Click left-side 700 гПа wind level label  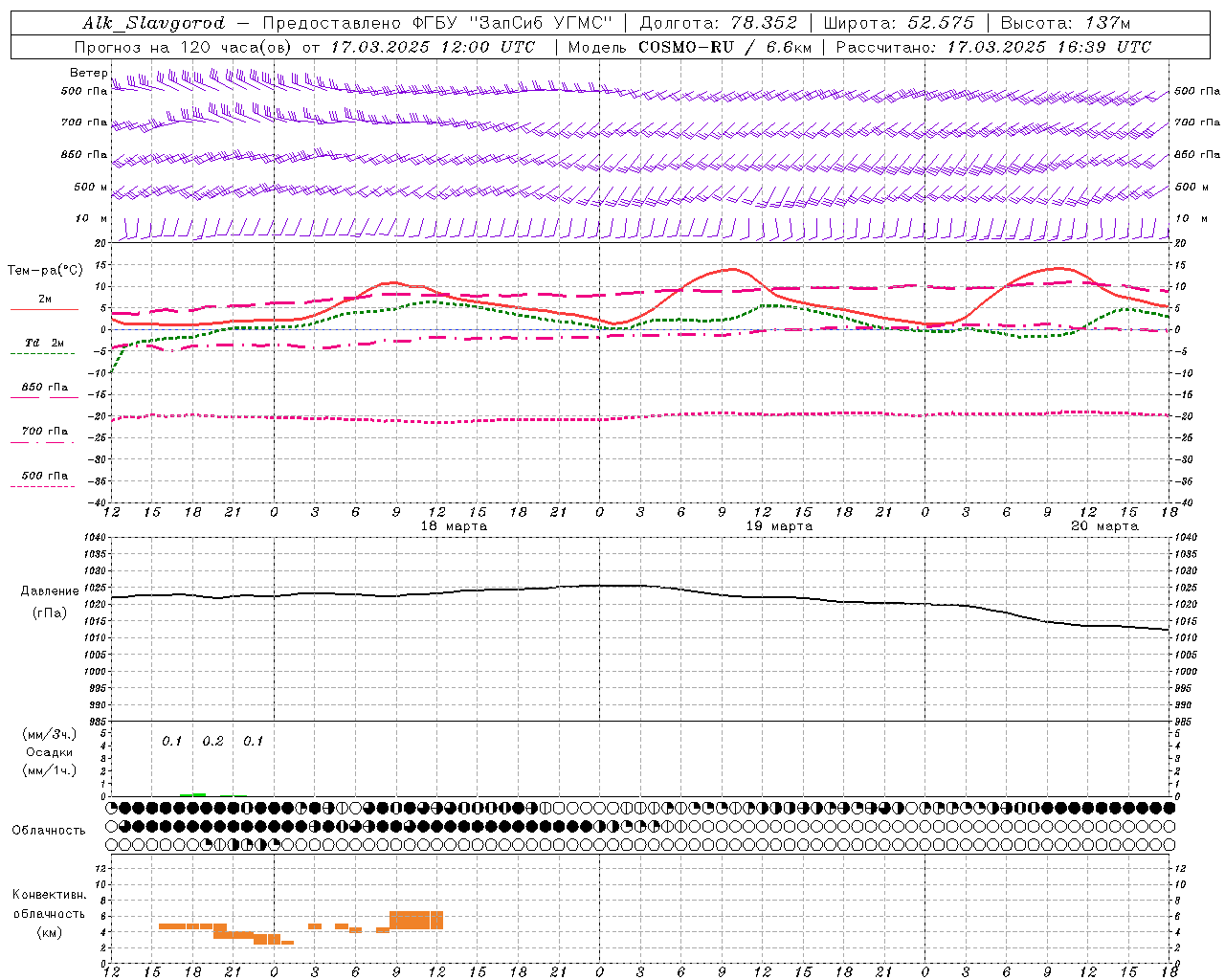point(83,122)
